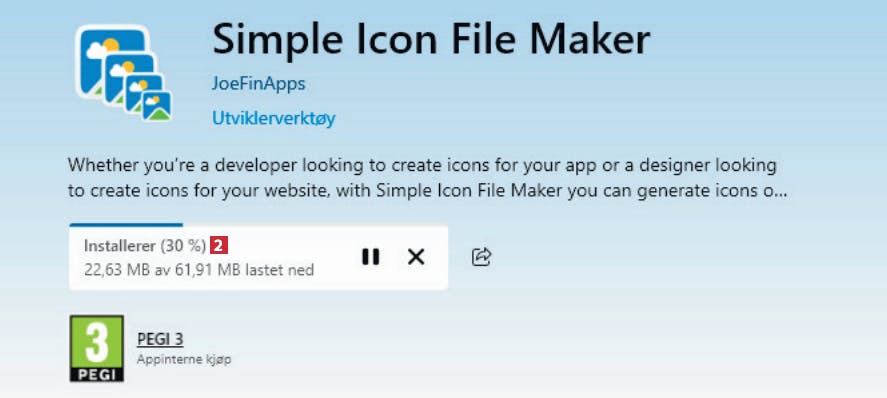Click the description's first line about developers
This screenshot has height=398, width=887.
[422, 166]
